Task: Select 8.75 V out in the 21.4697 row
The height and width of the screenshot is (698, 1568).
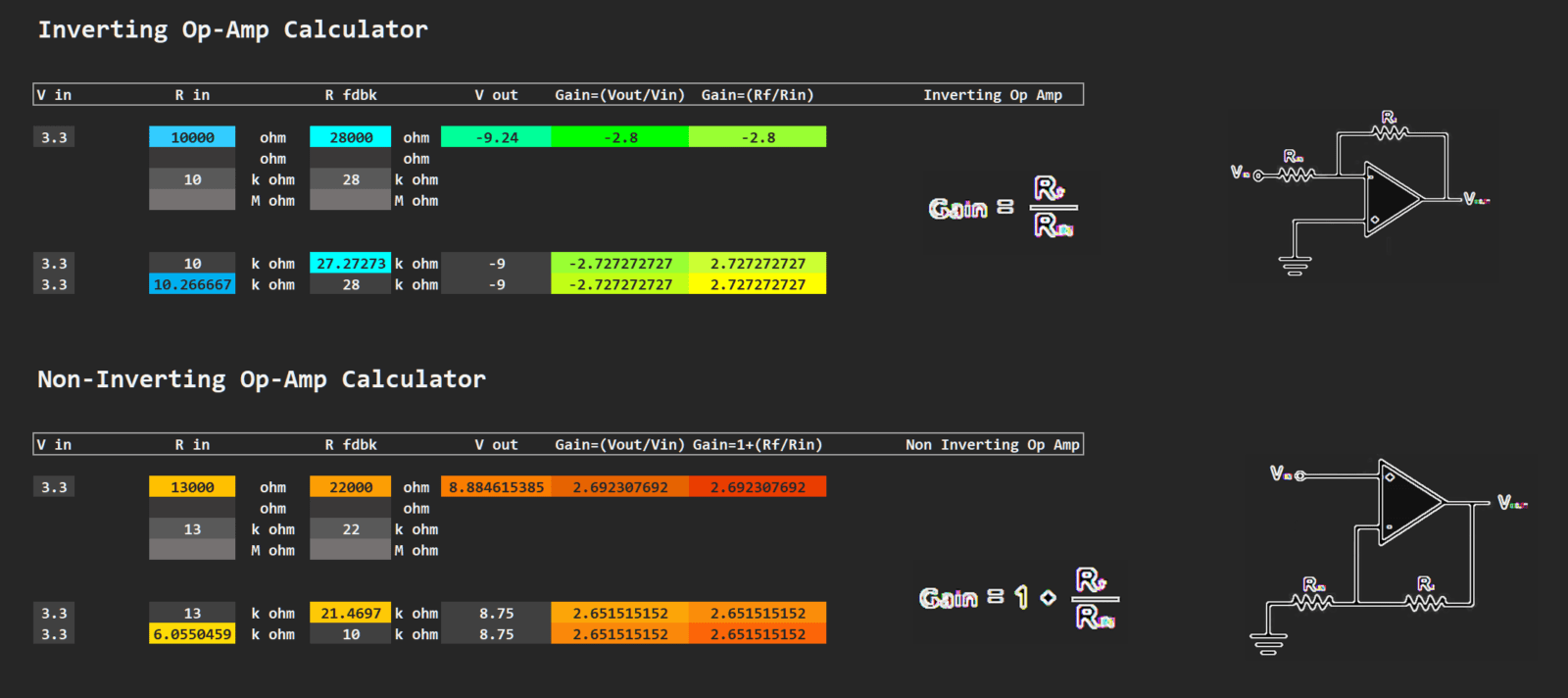Action: (x=496, y=614)
